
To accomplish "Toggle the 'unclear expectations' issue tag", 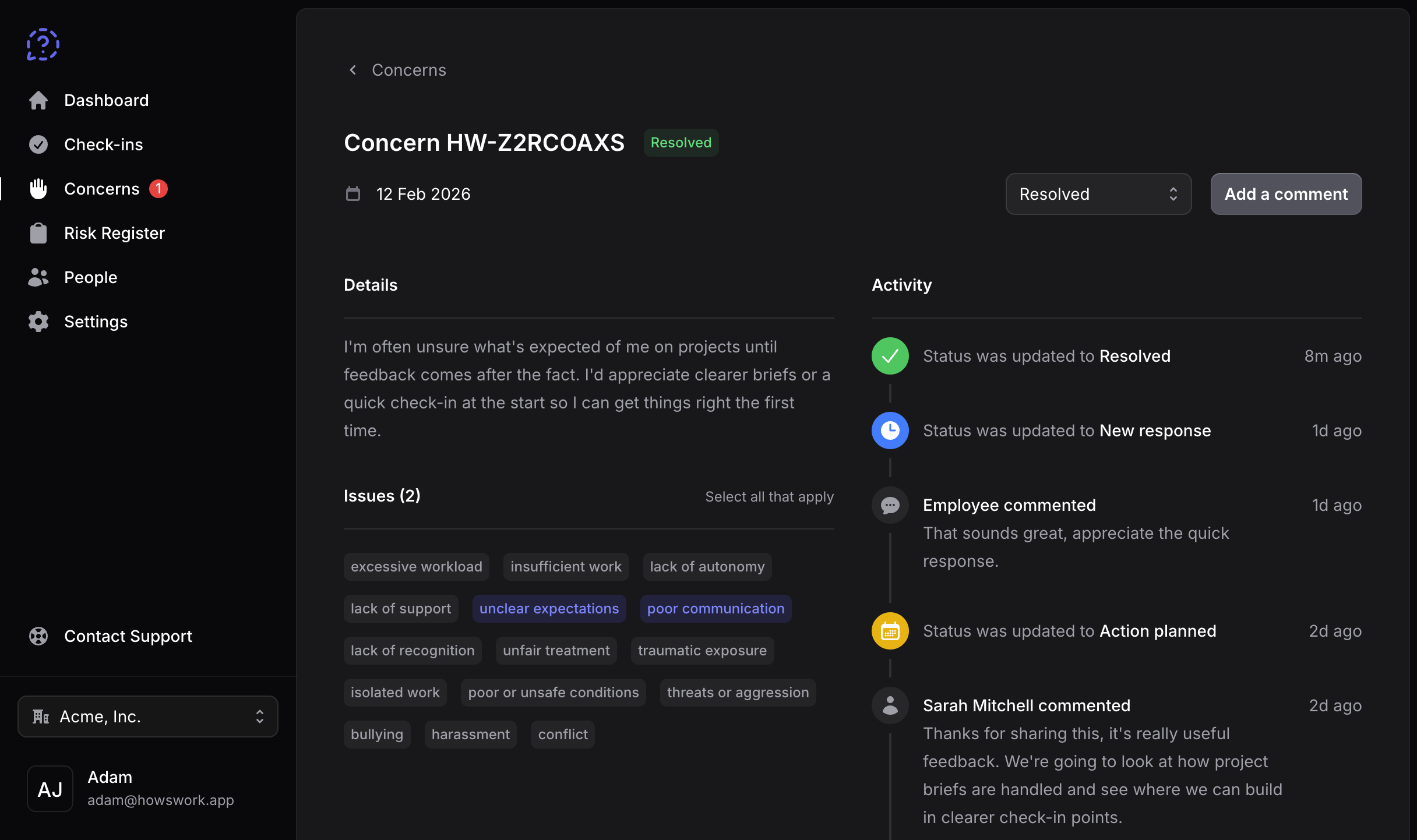I will (549, 608).
